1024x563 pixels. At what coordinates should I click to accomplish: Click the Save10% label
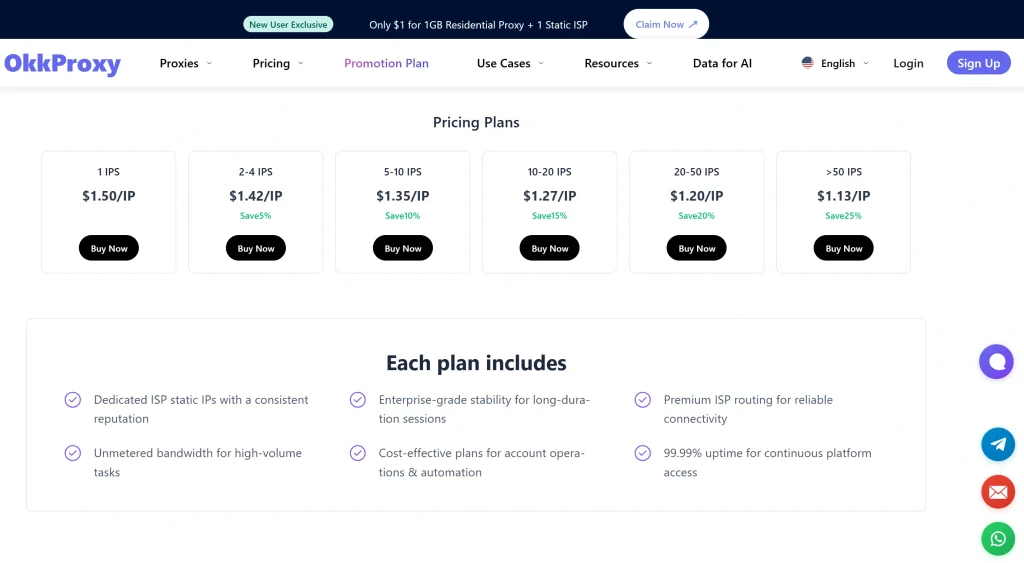click(x=402, y=216)
